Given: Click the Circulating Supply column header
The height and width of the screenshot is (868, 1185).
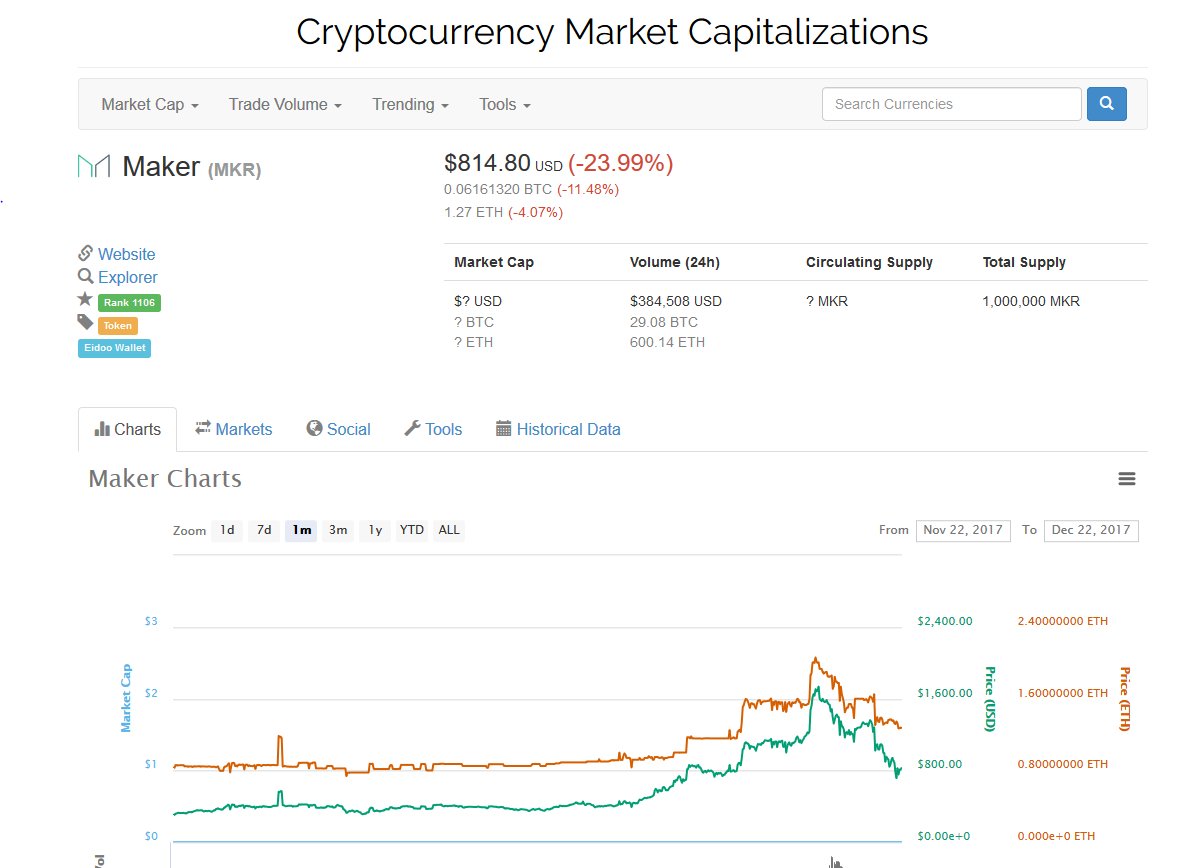Looking at the screenshot, I should (869, 262).
